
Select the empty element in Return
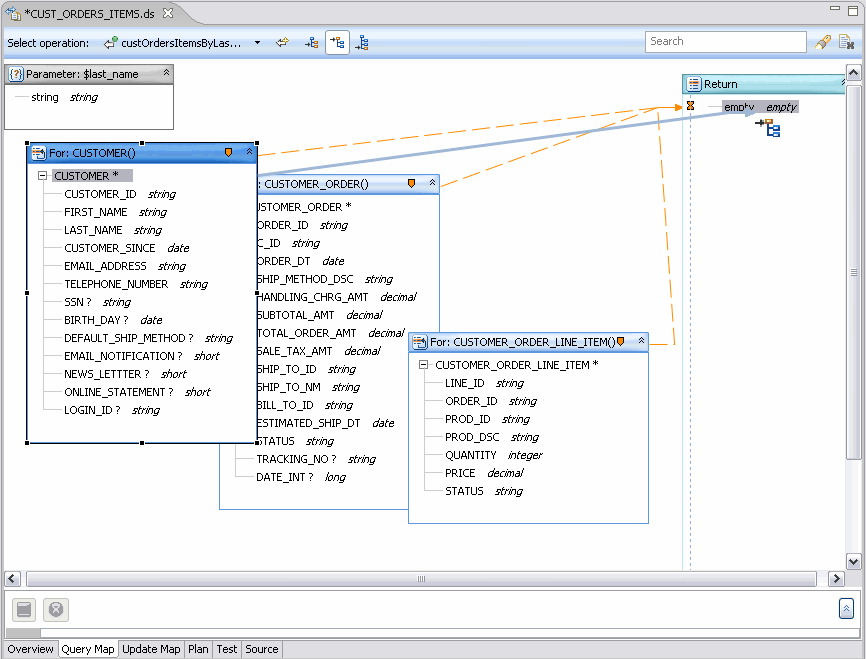tap(760, 107)
